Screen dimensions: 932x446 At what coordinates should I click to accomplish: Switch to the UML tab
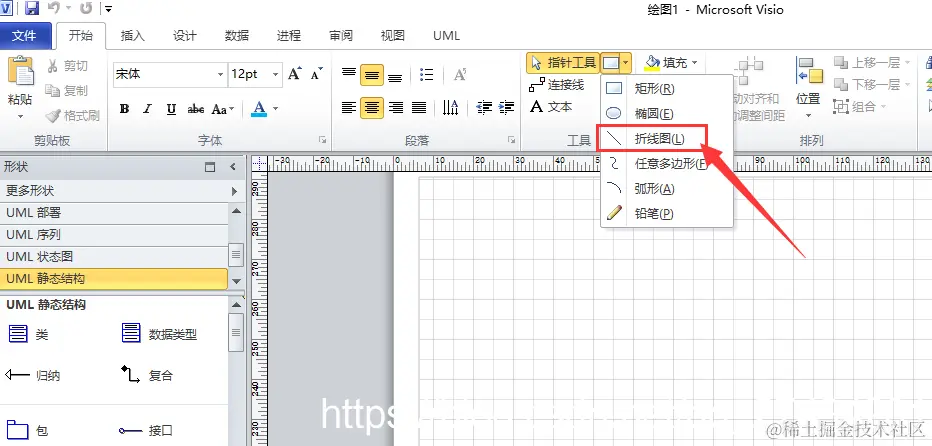[446, 36]
